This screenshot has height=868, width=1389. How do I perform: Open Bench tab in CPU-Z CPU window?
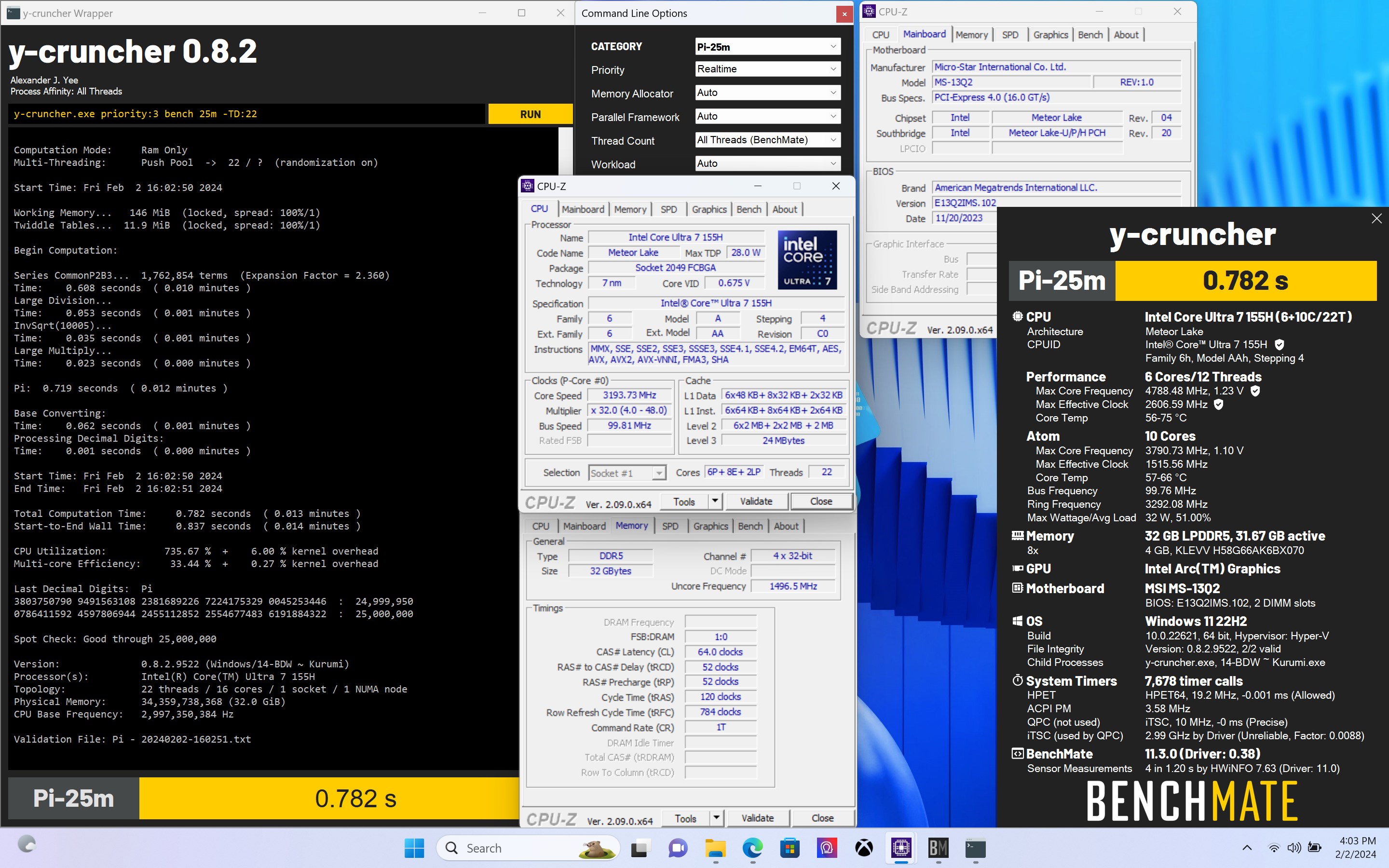click(749, 210)
